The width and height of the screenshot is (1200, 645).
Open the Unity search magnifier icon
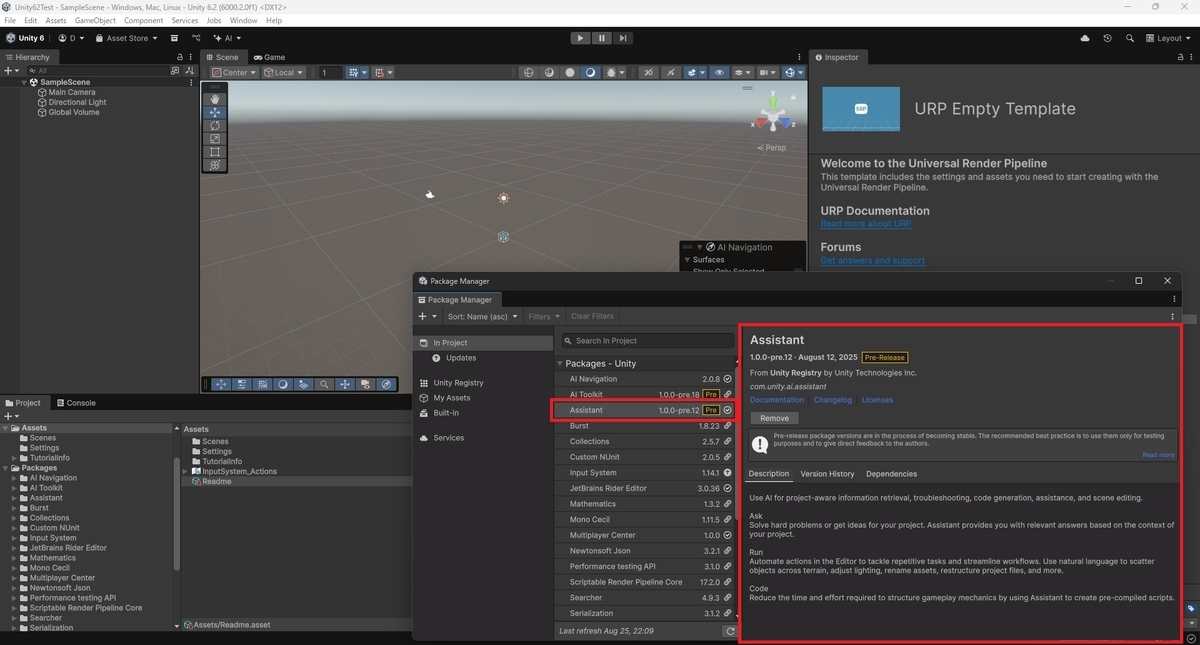1130,38
